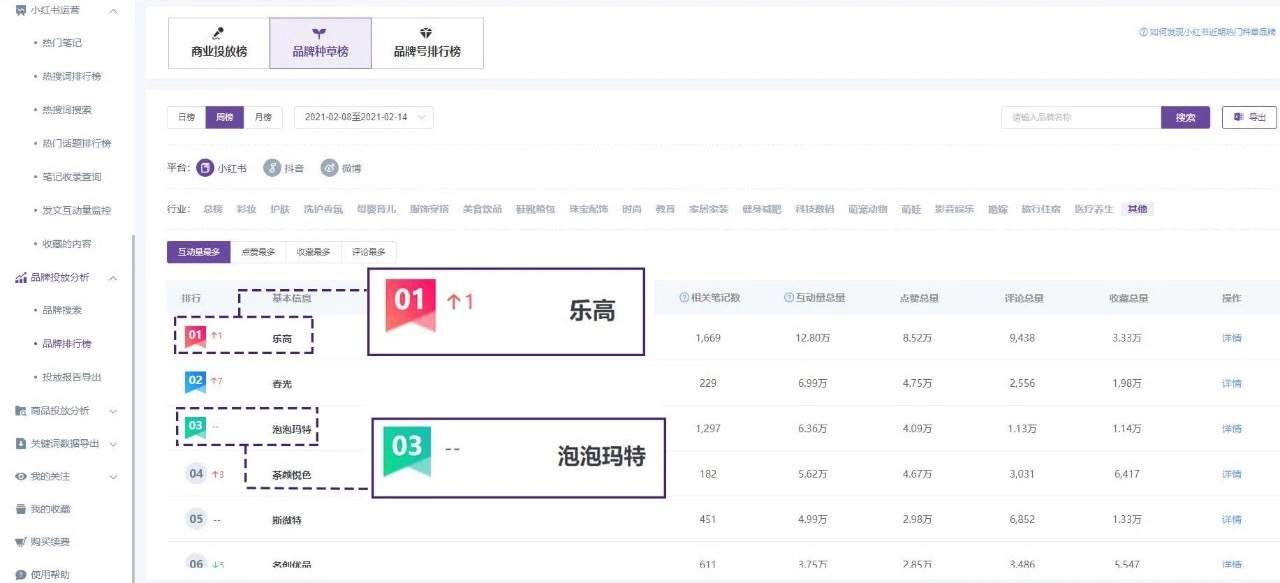
Task: Click the sprout icon on 品牌种草榜 tab
Action: click(320, 33)
